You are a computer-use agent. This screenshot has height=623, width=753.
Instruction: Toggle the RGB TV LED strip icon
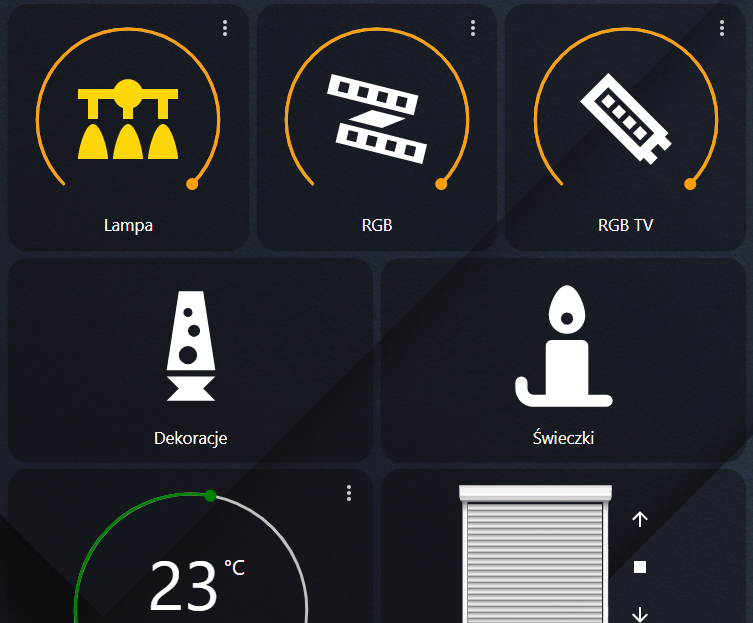click(626, 119)
